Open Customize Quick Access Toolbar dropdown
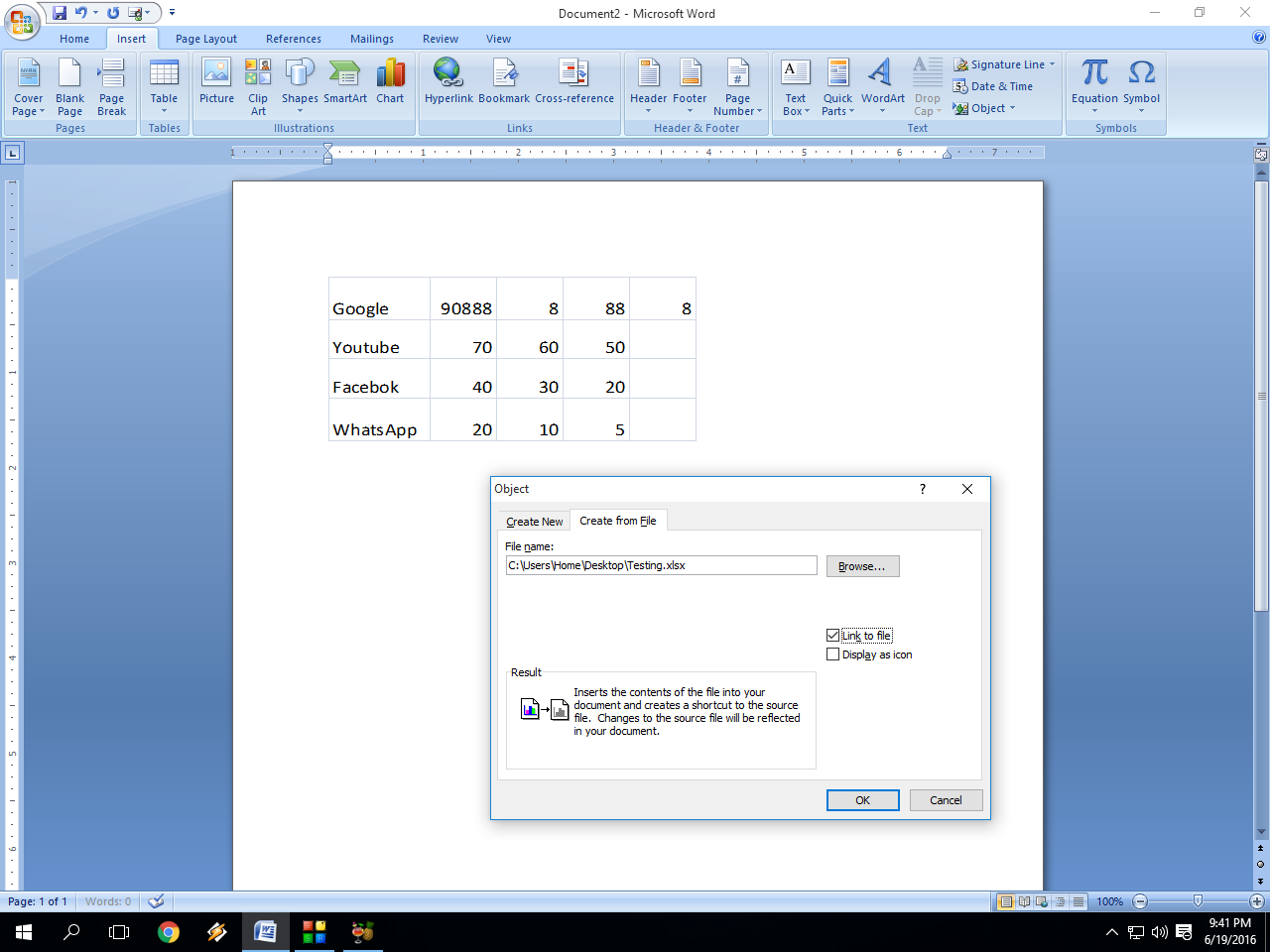The height and width of the screenshot is (952, 1270). click(x=172, y=13)
